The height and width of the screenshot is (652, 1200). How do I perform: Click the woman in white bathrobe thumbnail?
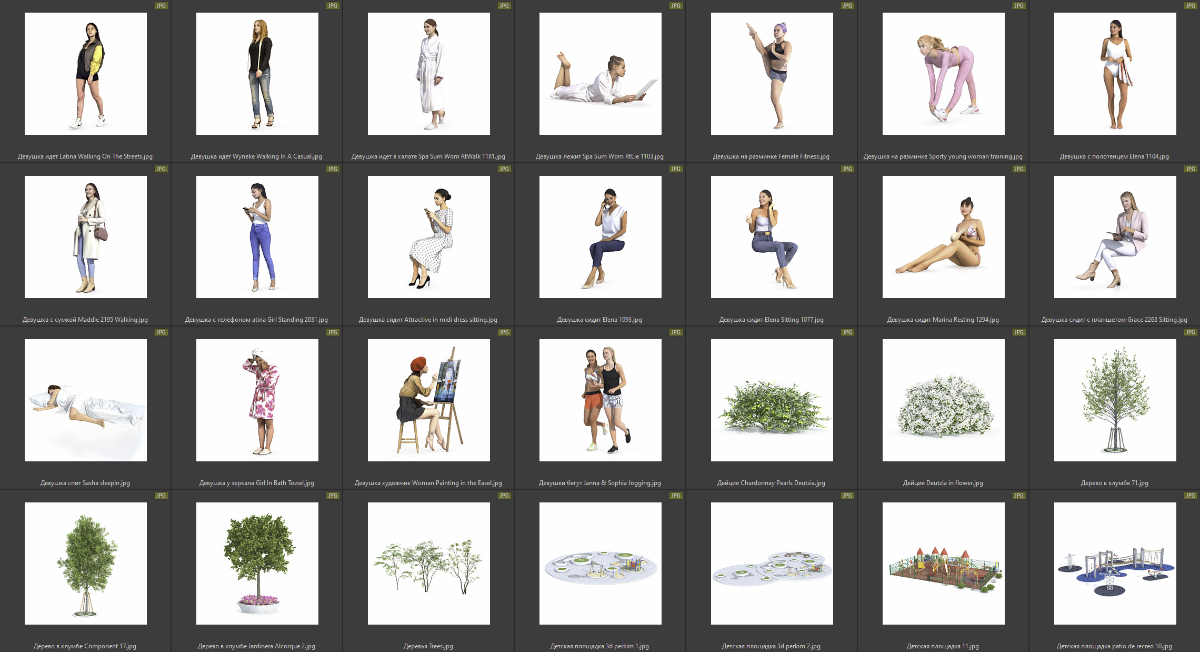tap(429, 74)
